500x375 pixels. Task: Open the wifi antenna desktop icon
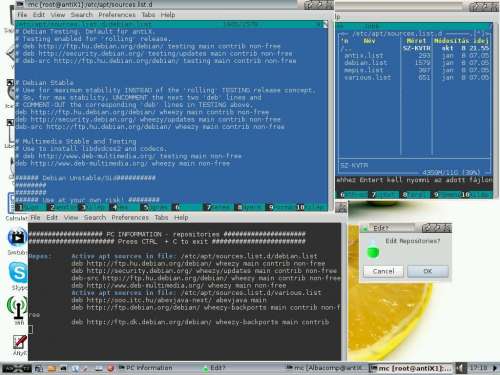point(18,307)
